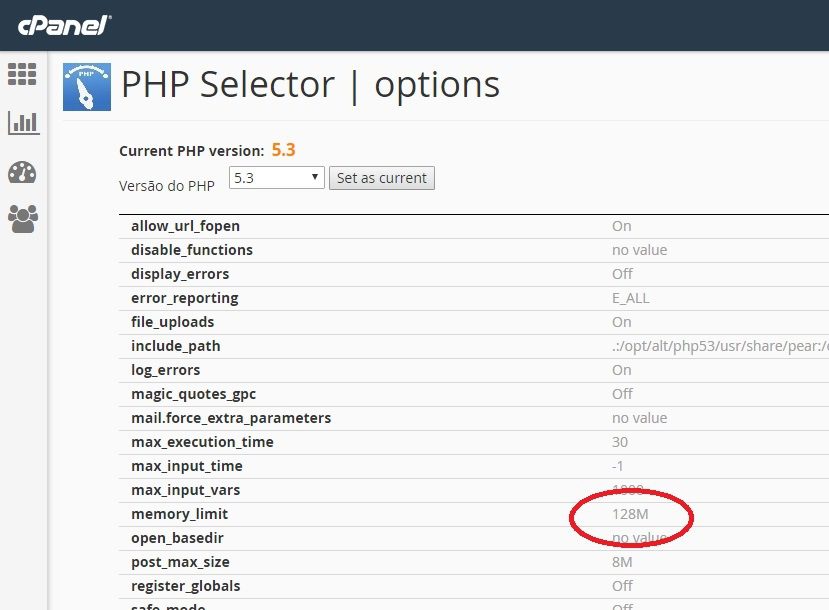This screenshot has width=829, height=610.
Task: Toggle the log_errors On value
Action: [x=621, y=370]
